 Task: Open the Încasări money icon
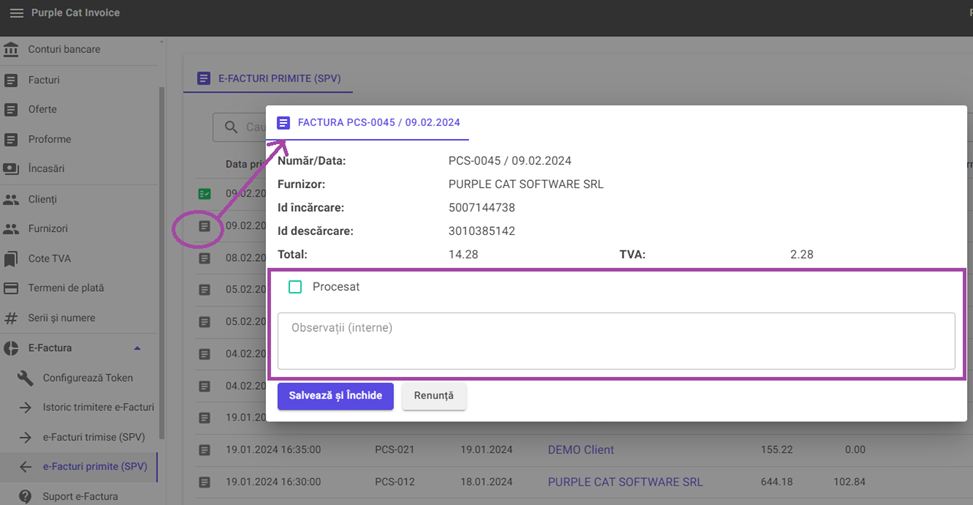point(11,169)
